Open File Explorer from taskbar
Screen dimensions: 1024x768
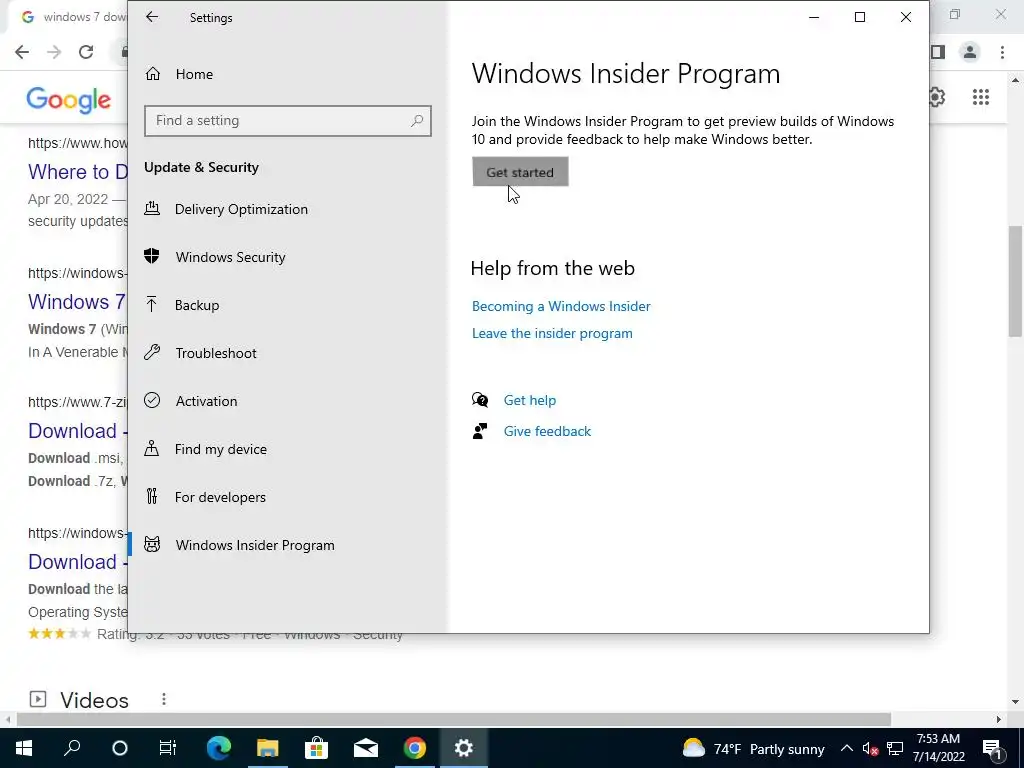pyautogui.click(x=267, y=748)
